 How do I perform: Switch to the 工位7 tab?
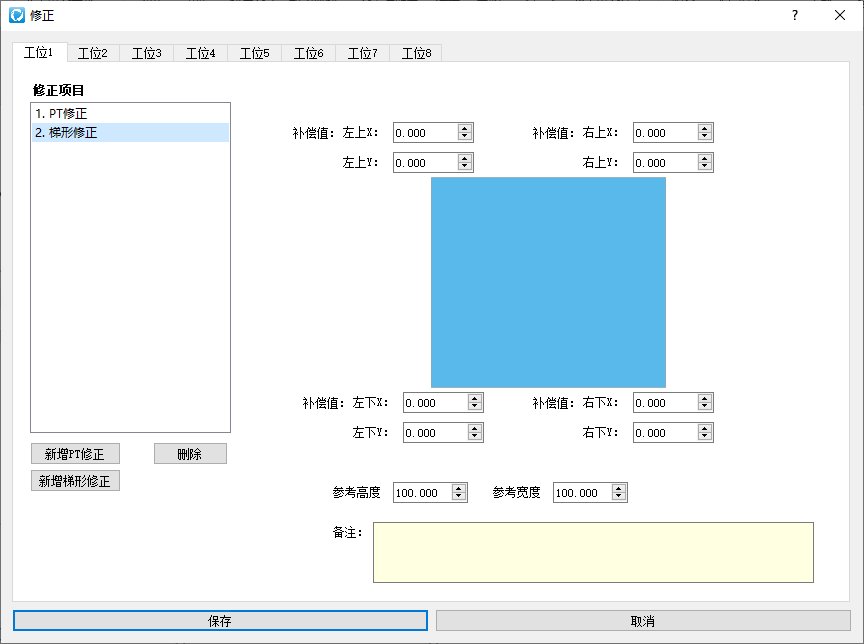tap(363, 53)
